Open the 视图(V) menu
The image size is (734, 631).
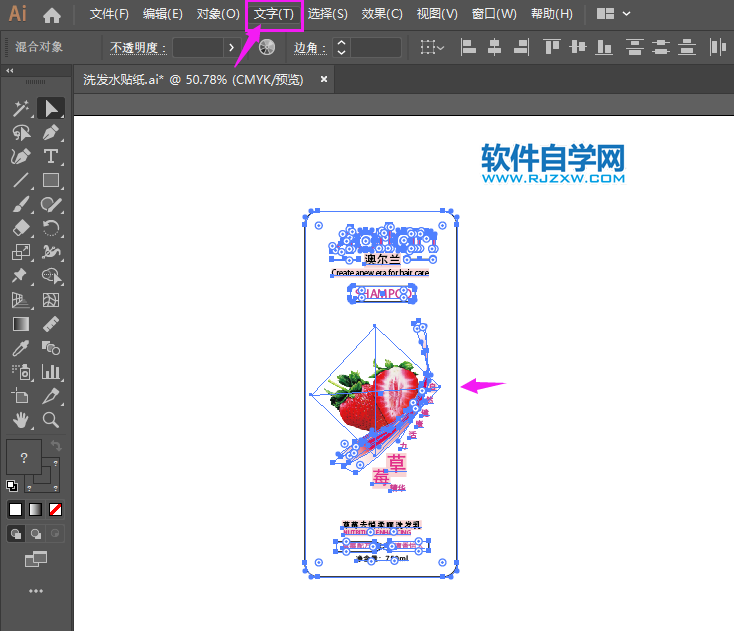click(x=437, y=14)
